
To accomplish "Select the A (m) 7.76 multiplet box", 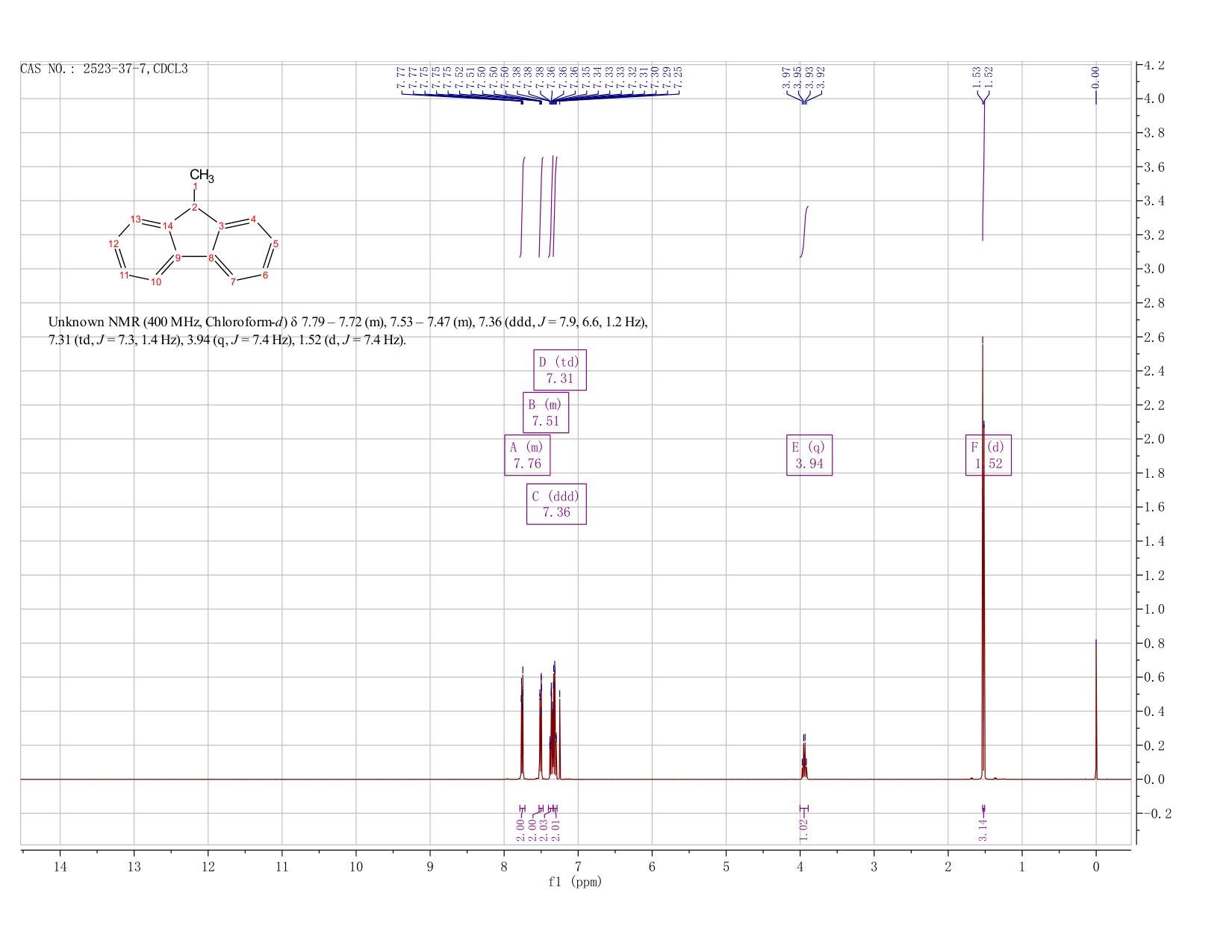I will click(x=527, y=455).
